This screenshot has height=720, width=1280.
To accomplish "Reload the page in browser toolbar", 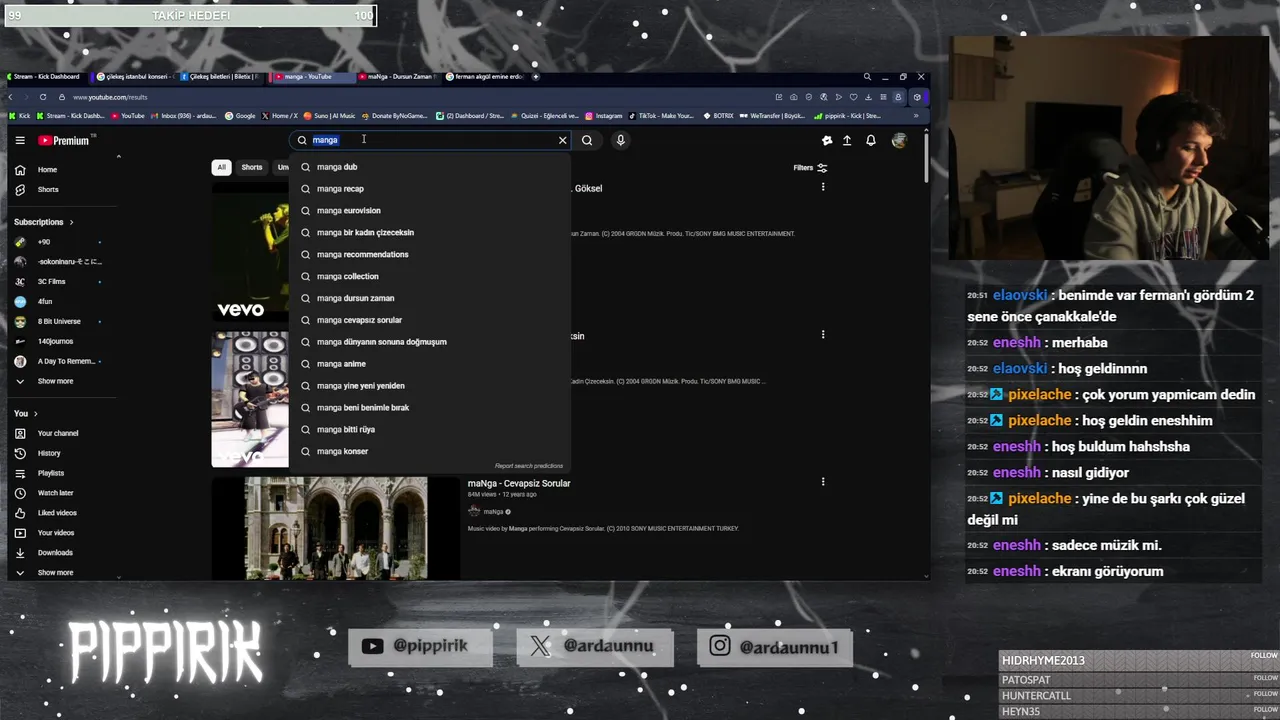I will pos(43,97).
